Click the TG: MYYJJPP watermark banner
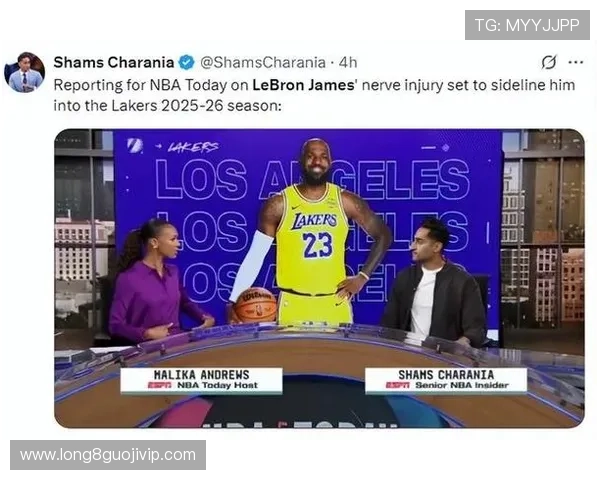 [527, 25]
